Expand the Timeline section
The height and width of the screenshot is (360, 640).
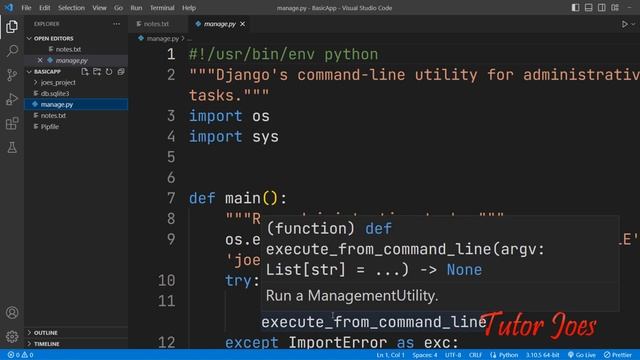pyautogui.click(x=47, y=344)
